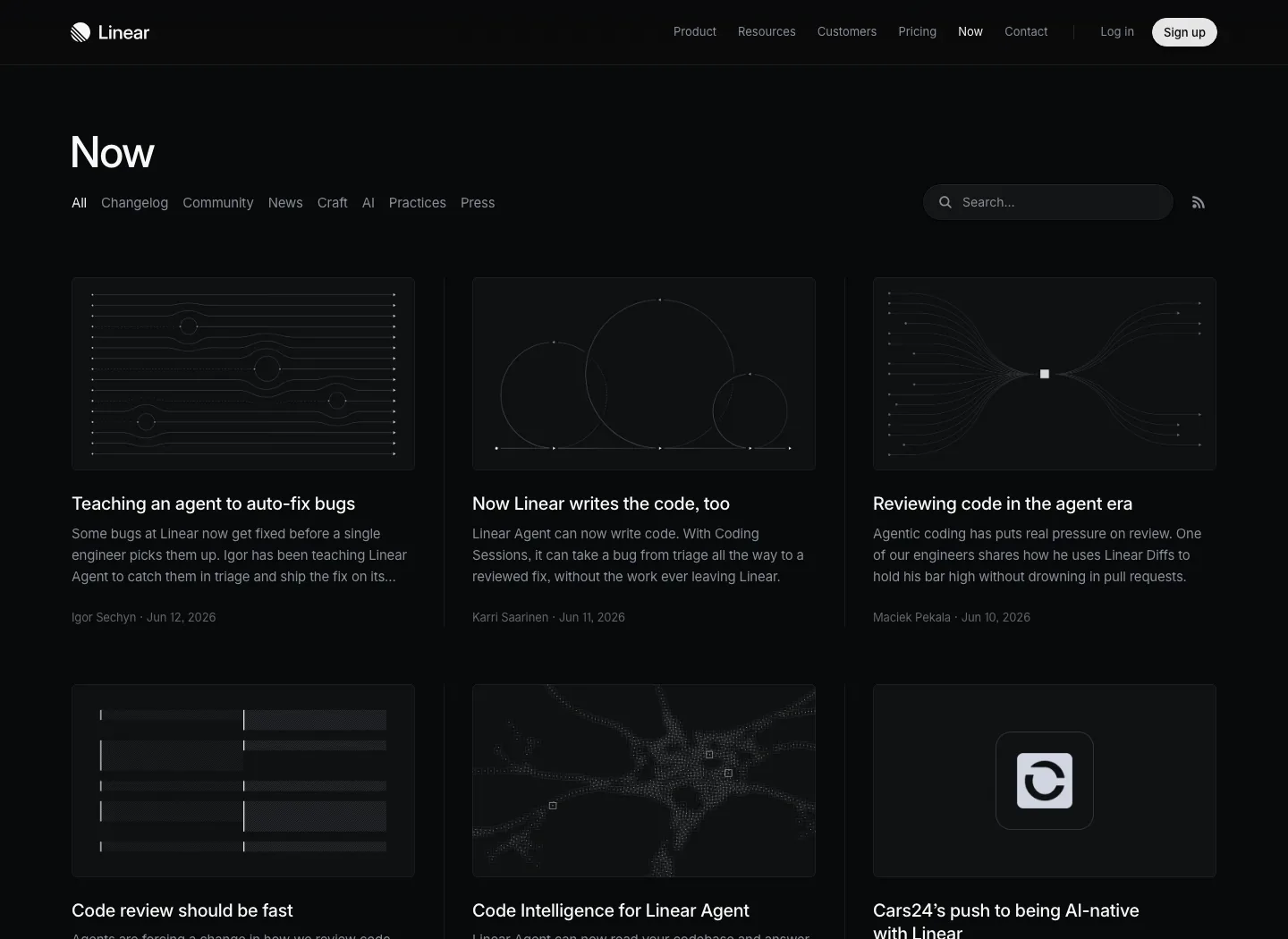Click the Log in link
This screenshot has height=939, width=1288.
[1117, 31]
